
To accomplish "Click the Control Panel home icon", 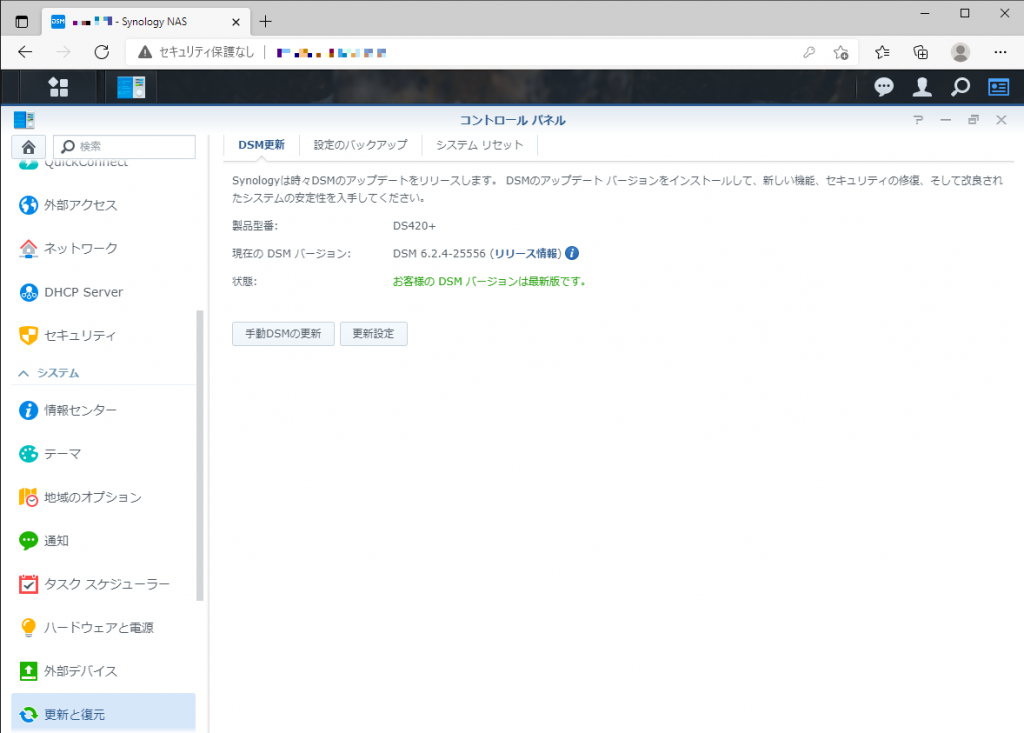I will (28, 147).
